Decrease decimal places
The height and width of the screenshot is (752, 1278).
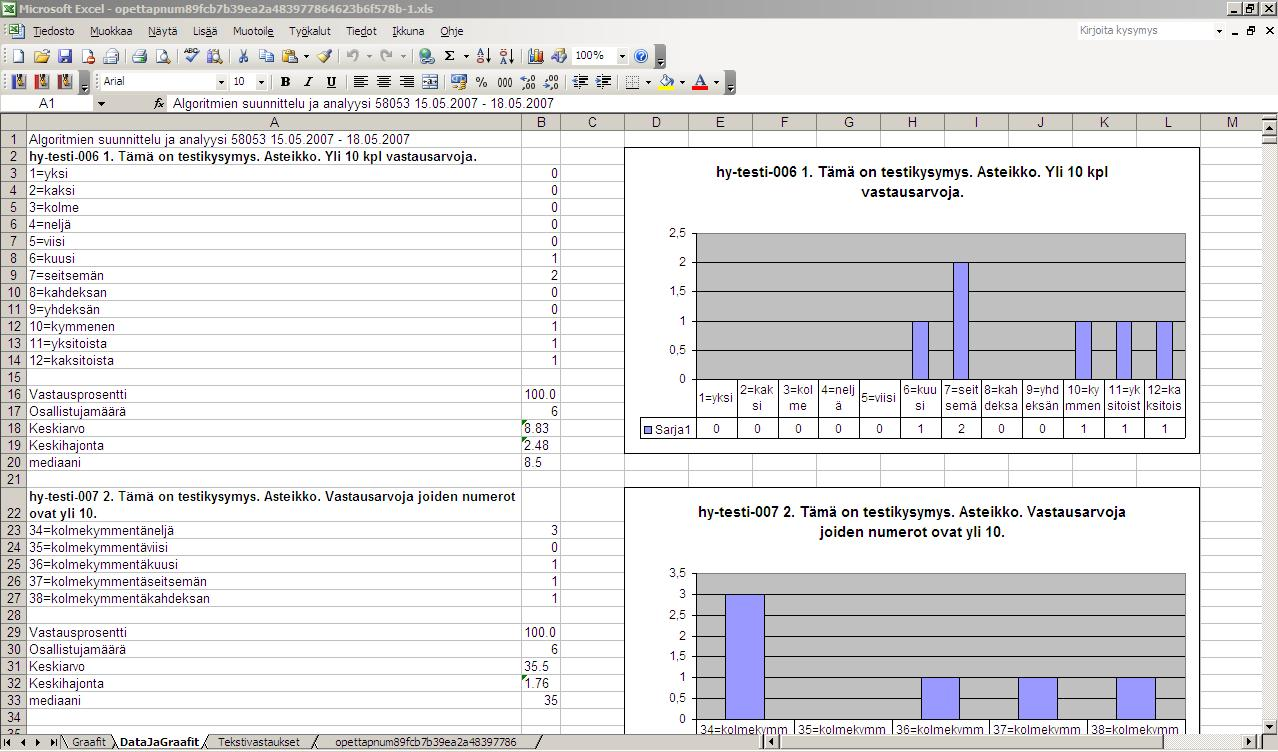pos(551,82)
